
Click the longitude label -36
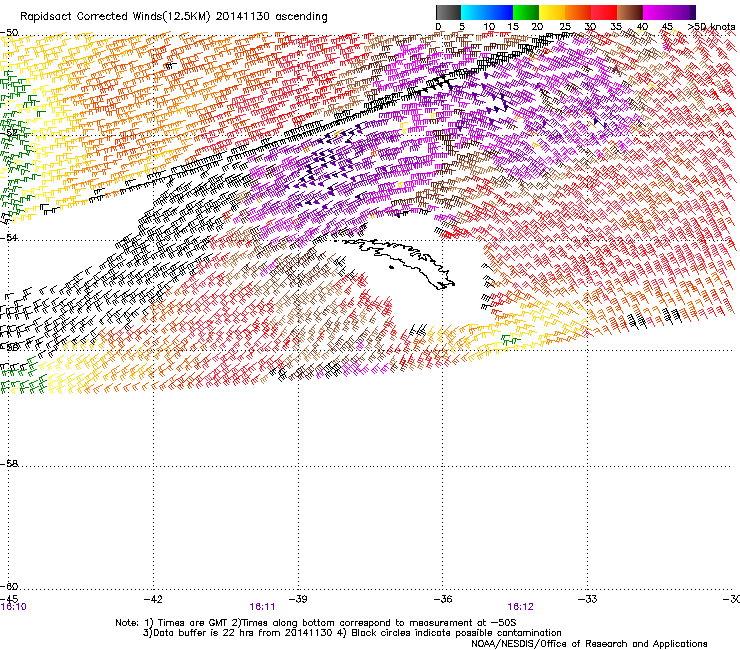pos(443,599)
